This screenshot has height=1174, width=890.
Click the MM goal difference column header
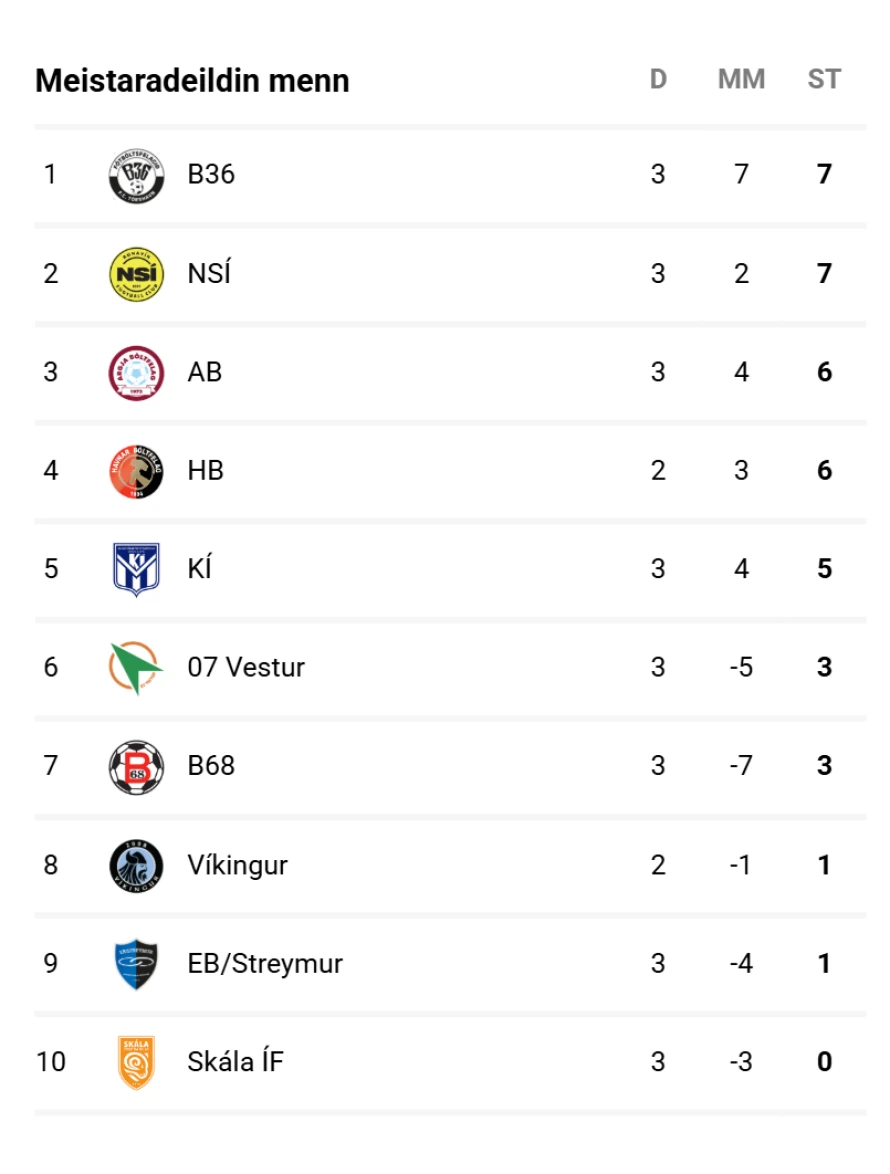coord(741,80)
